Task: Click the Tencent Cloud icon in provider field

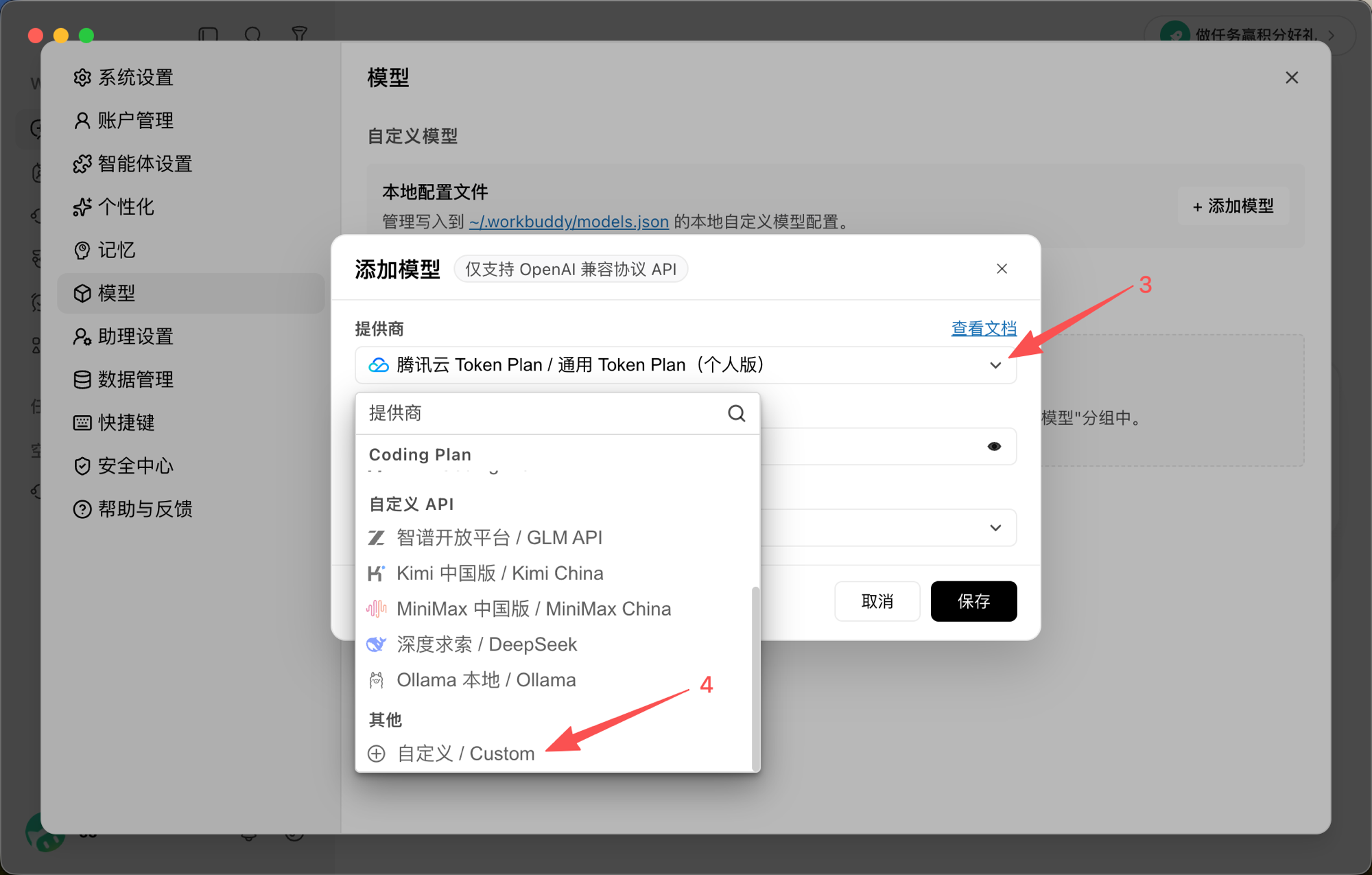Action: tap(378, 365)
